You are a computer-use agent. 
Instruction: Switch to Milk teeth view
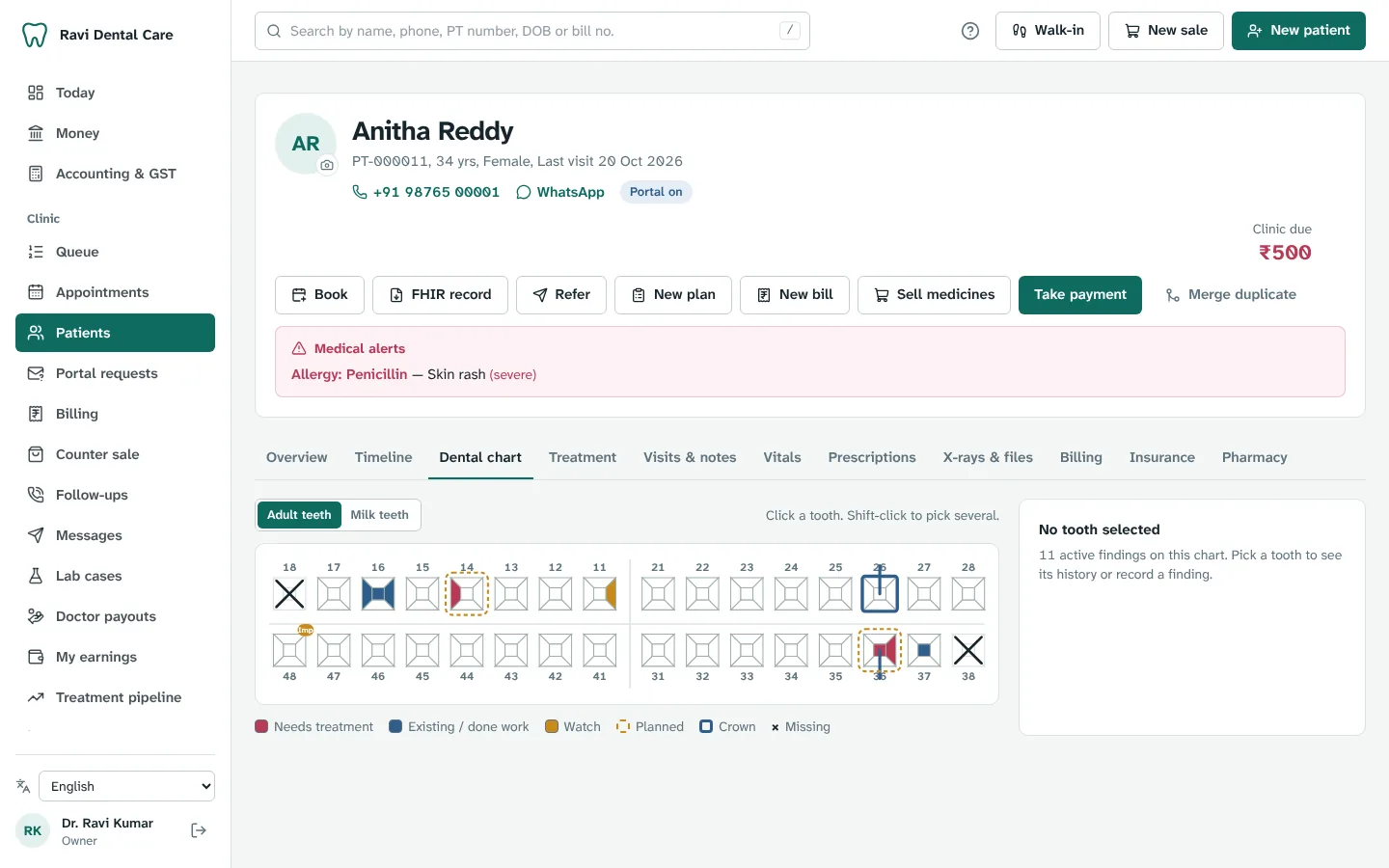[x=380, y=515]
